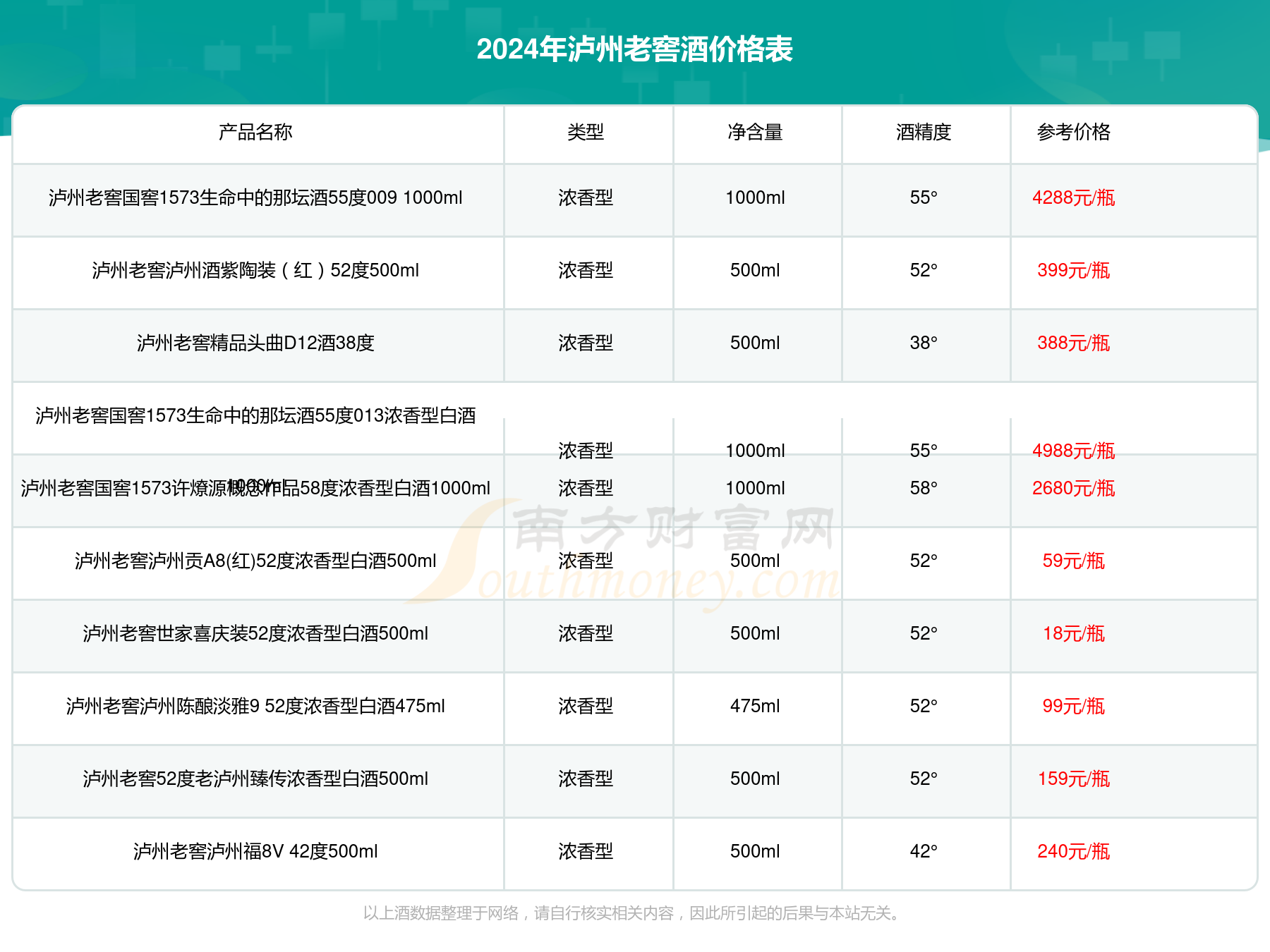Screen dimensions: 1270x952
Task: Click the 475ml net content value
Action: [x=755, y=706]
